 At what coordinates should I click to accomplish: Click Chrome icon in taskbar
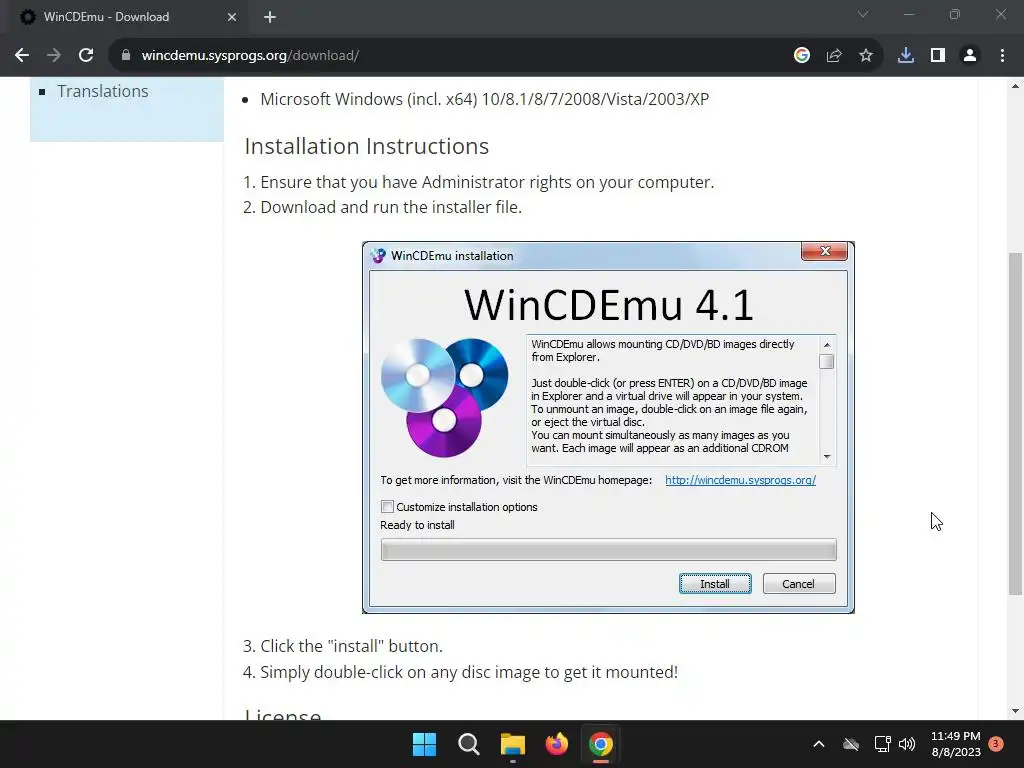click(601, 744)
